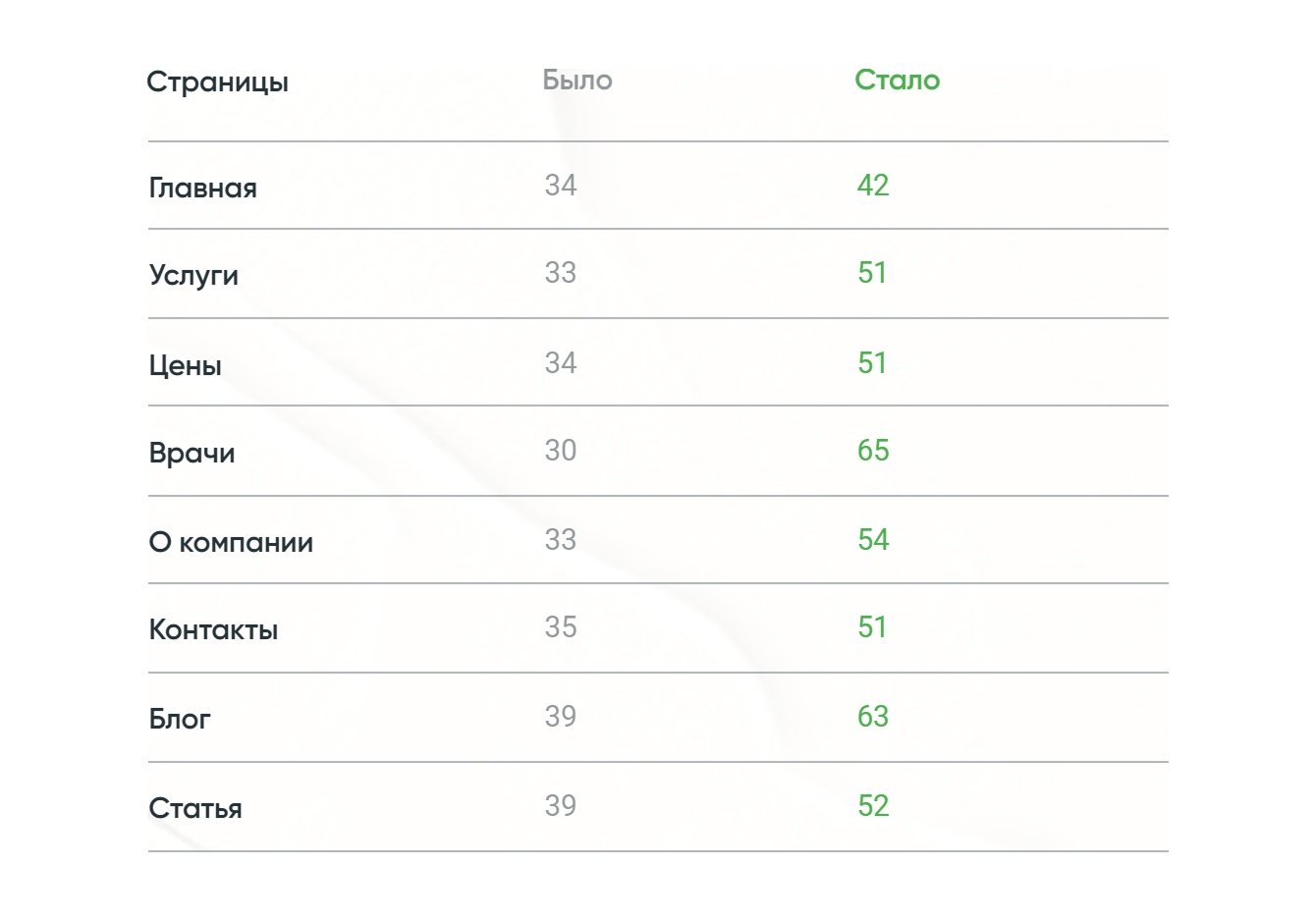
Task: Select the green value 65 for Врачи
Action: (x=872, y=451)
